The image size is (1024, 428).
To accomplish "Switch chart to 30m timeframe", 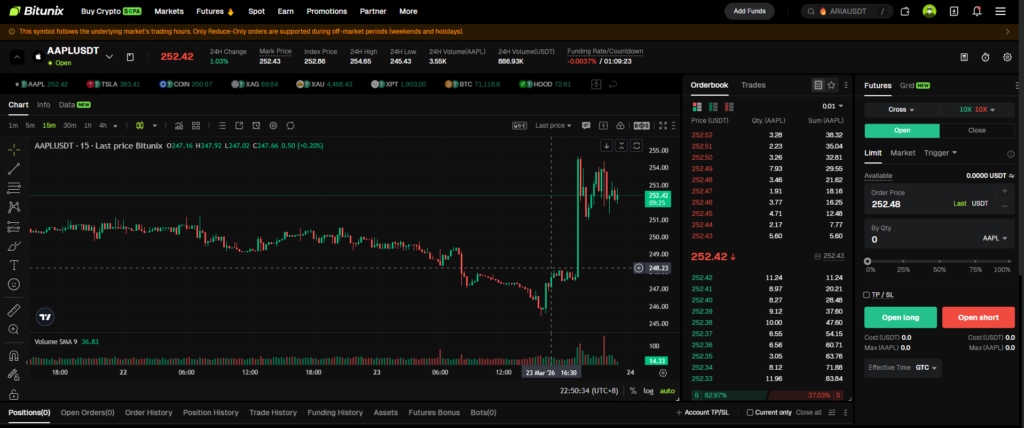I will pos(69,125).
